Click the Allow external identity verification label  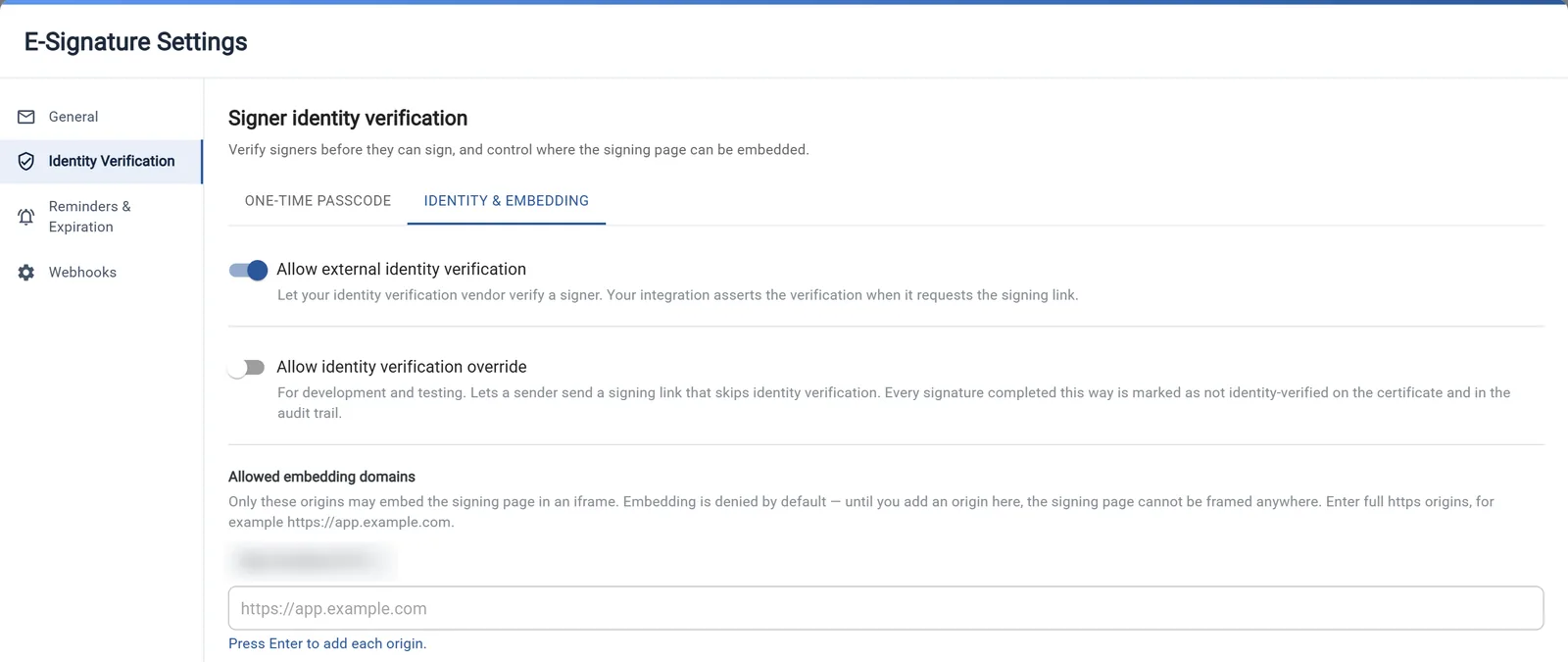pyautogui.click(x=401, y=269)
